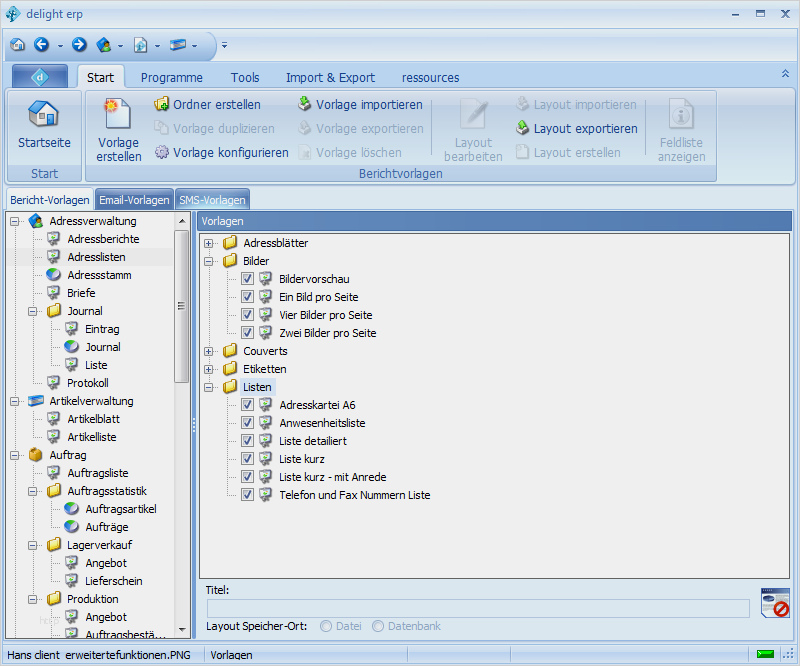Viewport: 800px width, 666px height.
Task: Click the Auftrag box icon in tree
Action: click(x=35, y=455)
